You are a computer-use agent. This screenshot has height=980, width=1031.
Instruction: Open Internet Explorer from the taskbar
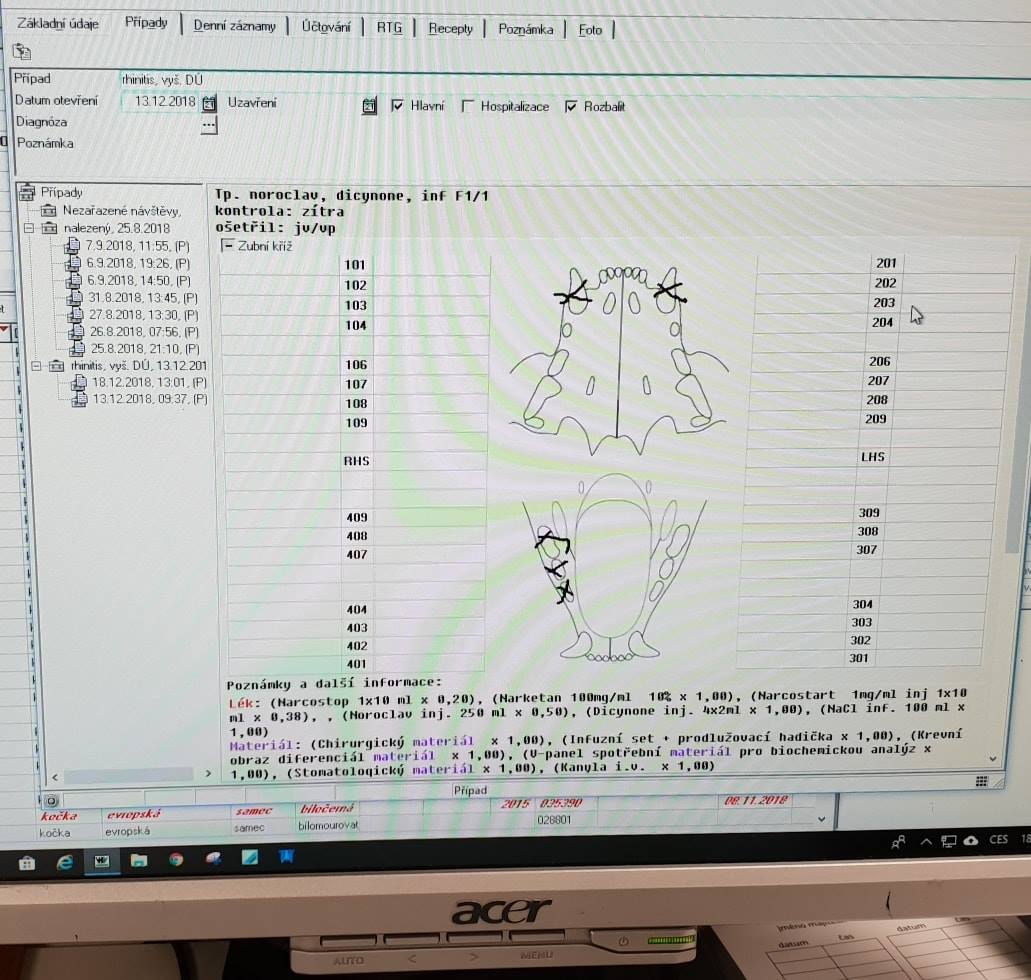pos(65,860)
